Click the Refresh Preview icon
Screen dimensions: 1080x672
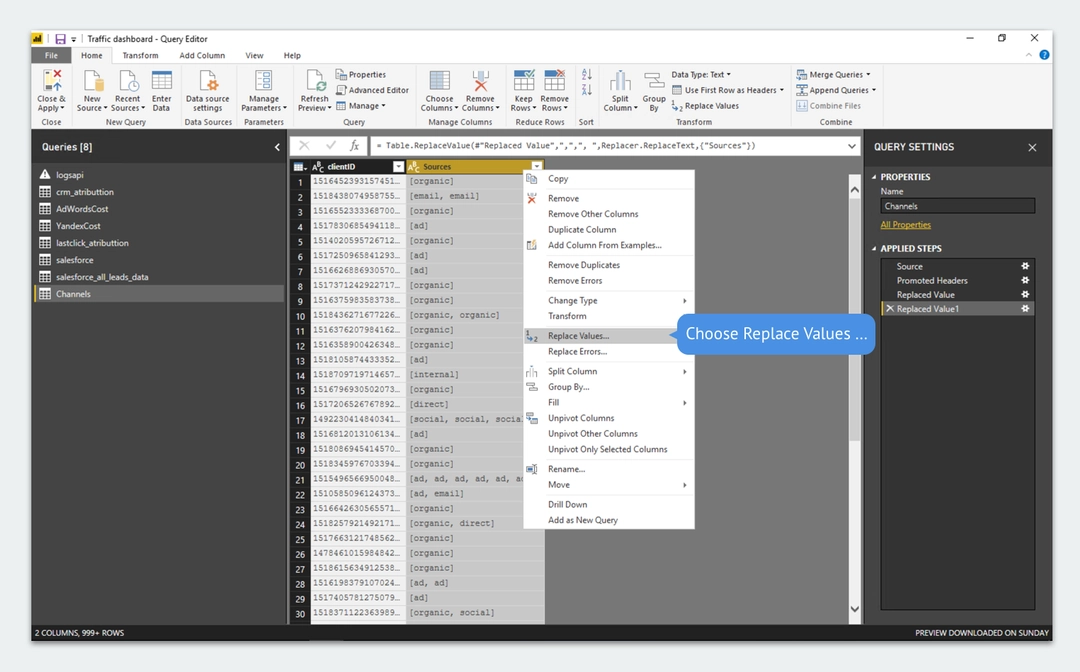coord(315,81)
